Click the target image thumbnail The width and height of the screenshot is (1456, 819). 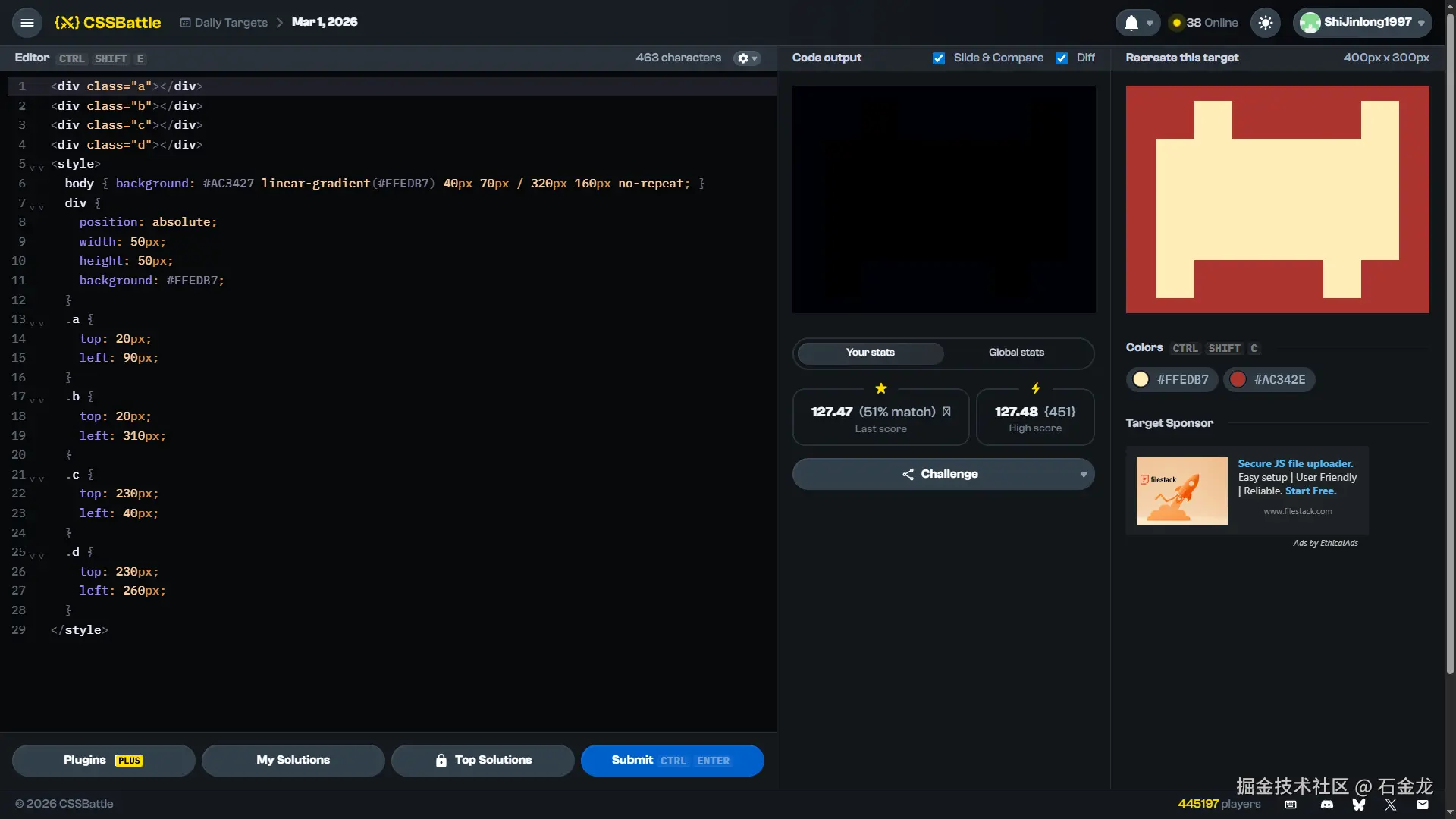1277,199
